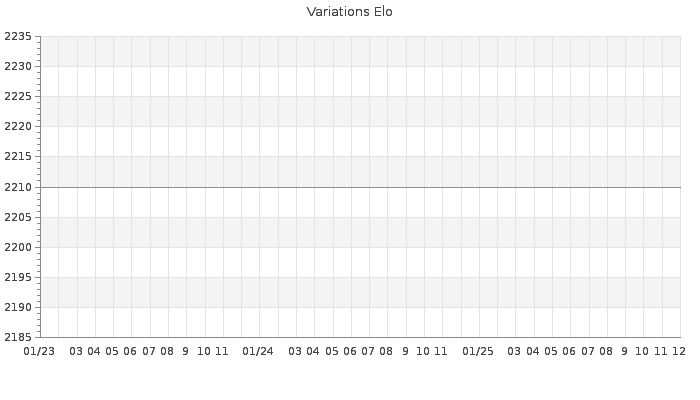700x400 pixels.
Task: Click the 01/23 date label
Action: [40, 351]
